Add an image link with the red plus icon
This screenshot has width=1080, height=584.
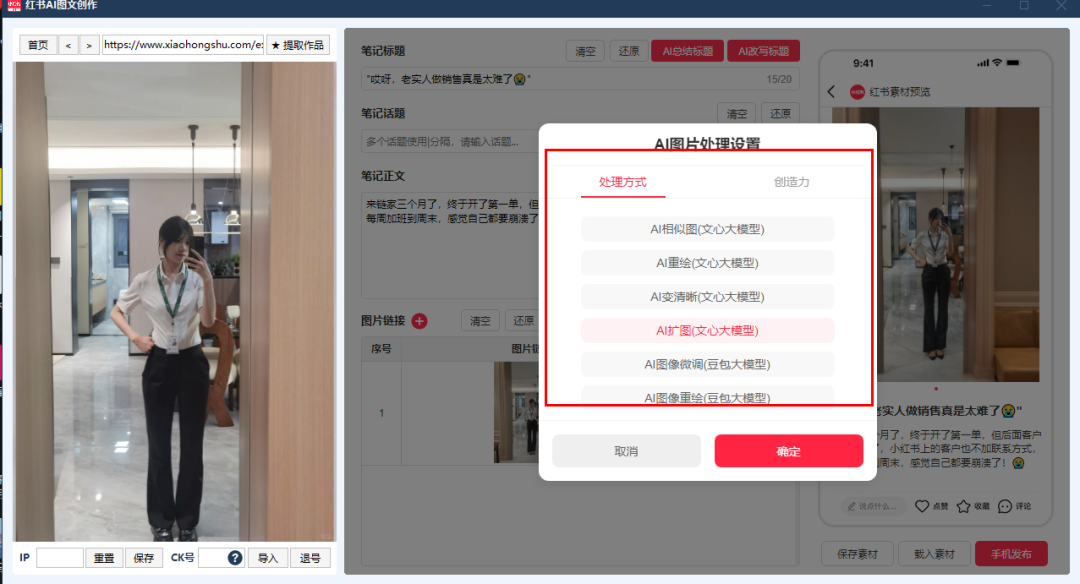pos(419,321)
